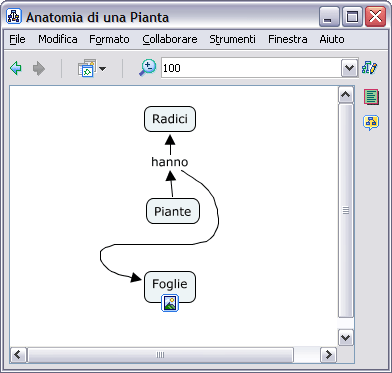Click the green back navigation arrow
Viewport: 392px width, 373px height.
point(16,69)
